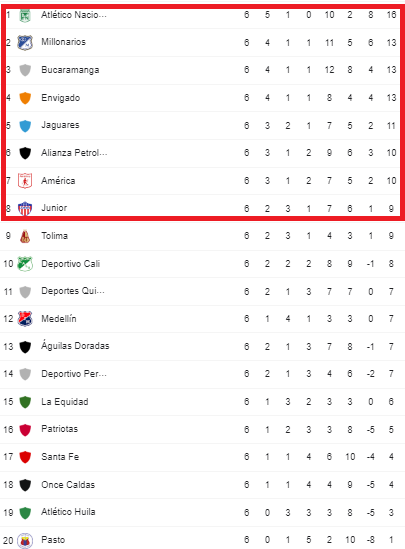Click the light blue Jaguares shield icon
Viewport: 405px width, 549px height.
[25, 126]
